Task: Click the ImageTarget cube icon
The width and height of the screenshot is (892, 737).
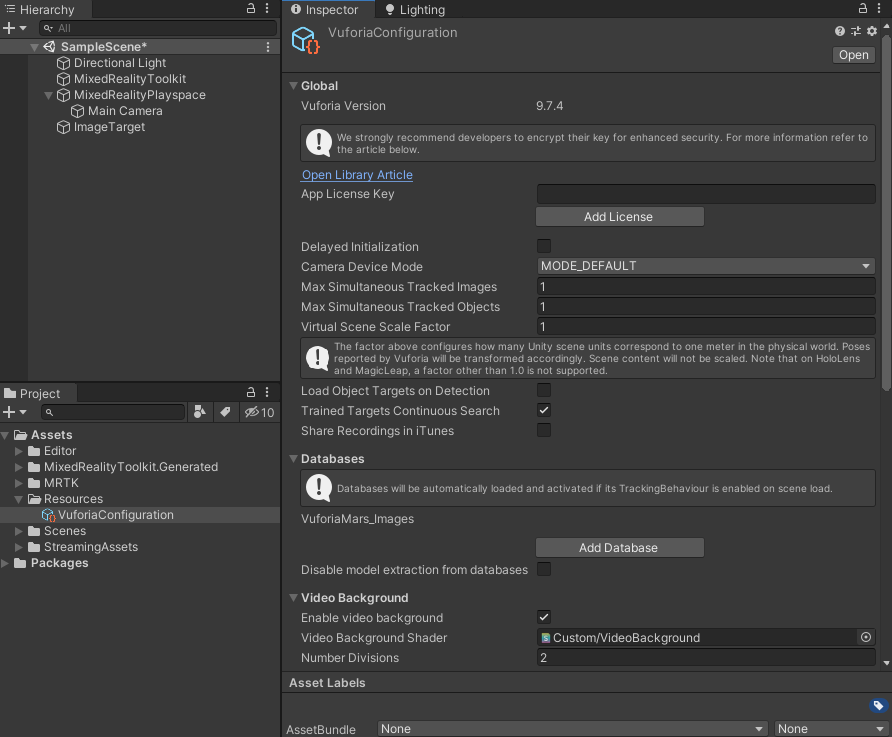Action: point(63,127)
